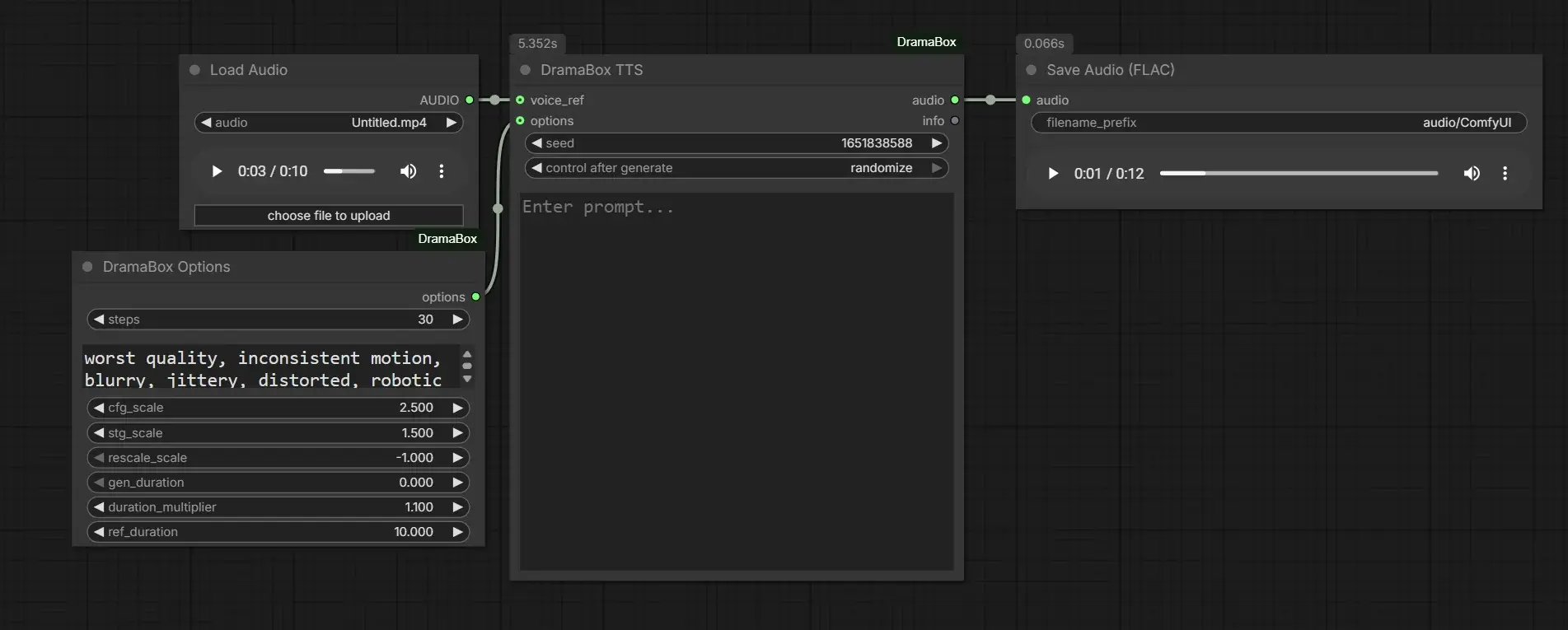The width and height of the screenshot is (1568, 630).
Task: Increase gen_duration value
Action: click(458, 483)
